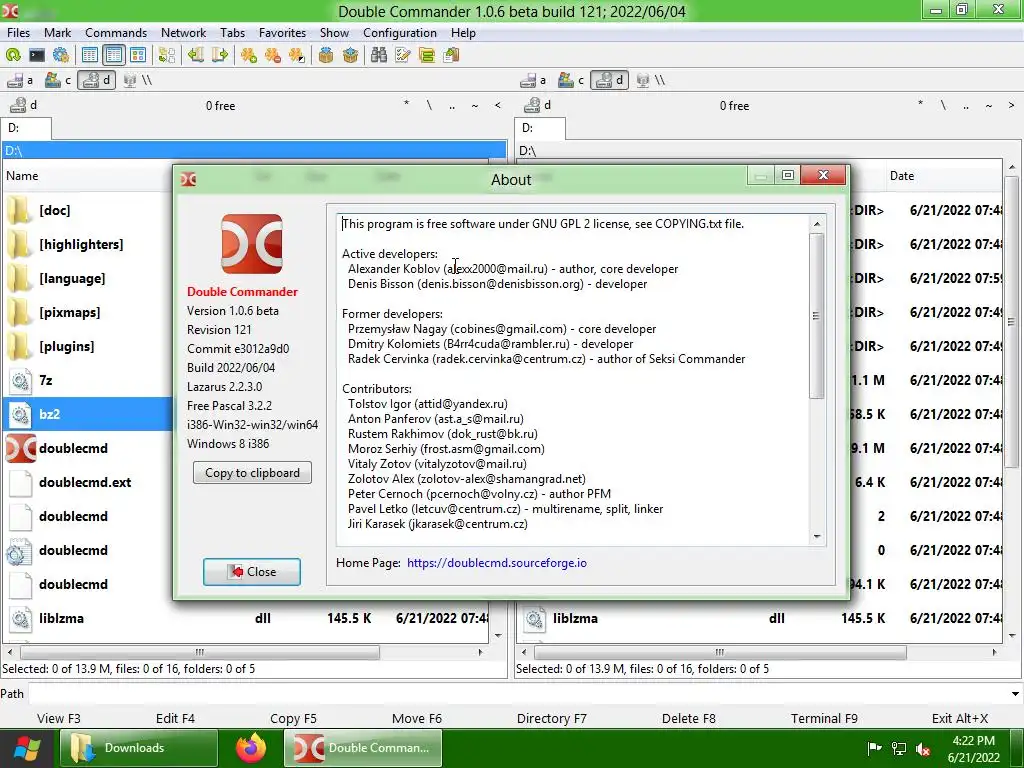Open the Commands menu
1024x768 pixels.
[x=116, y=33]
